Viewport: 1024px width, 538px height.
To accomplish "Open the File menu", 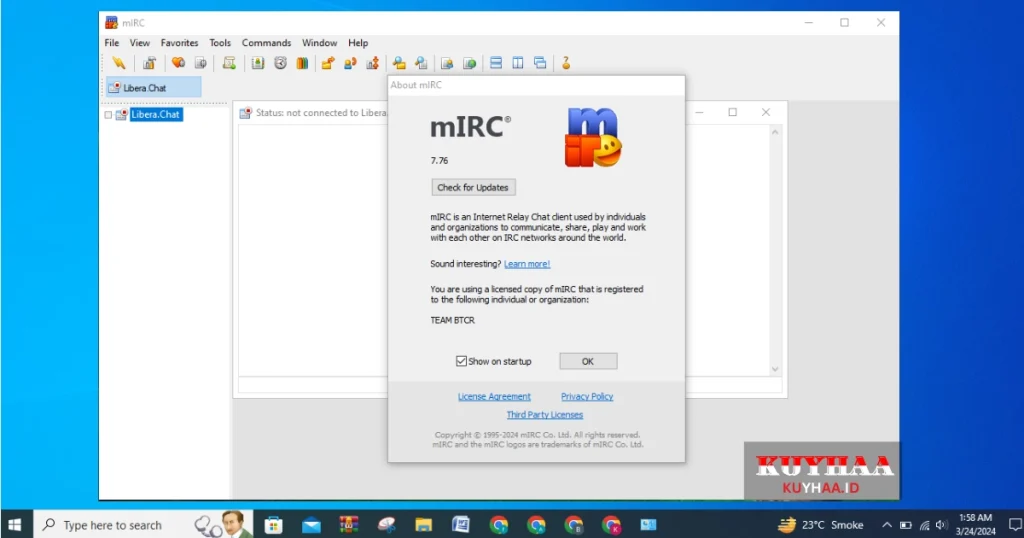I will (x=112, y=42).
